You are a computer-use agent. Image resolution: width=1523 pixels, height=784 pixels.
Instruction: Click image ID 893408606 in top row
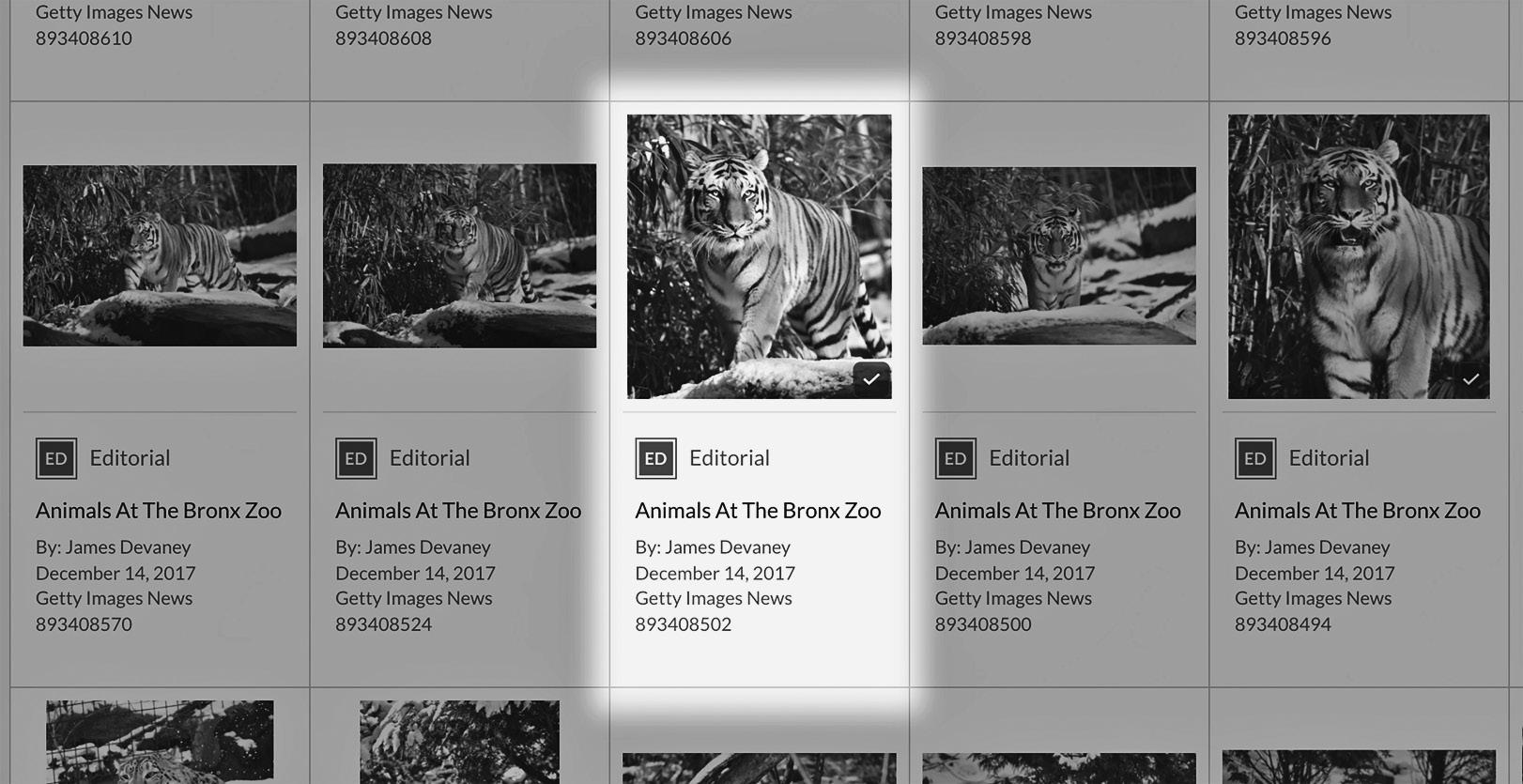(x=683, y=38)
